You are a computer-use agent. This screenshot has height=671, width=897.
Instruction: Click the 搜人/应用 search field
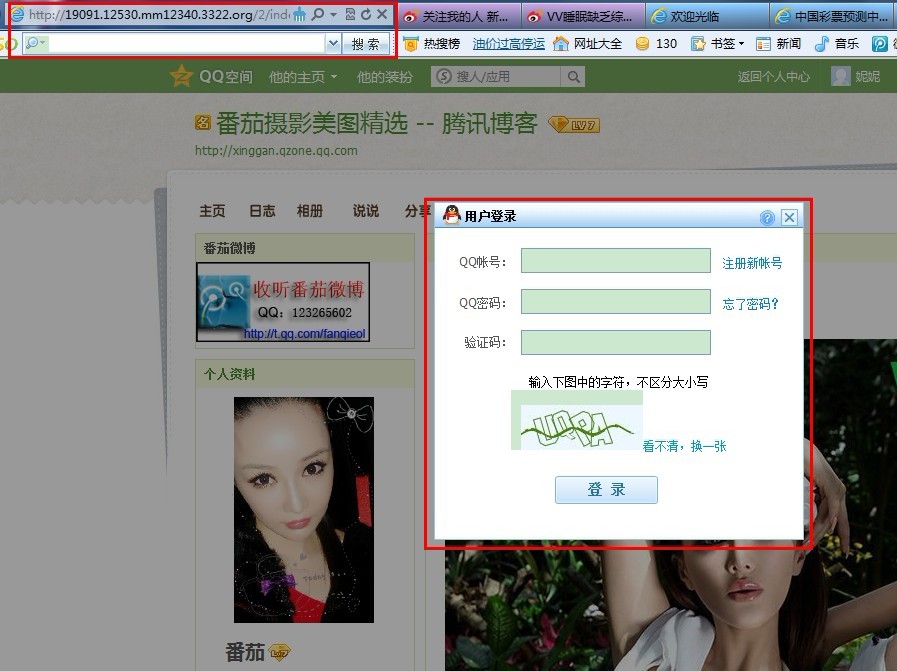coord(495,77)
